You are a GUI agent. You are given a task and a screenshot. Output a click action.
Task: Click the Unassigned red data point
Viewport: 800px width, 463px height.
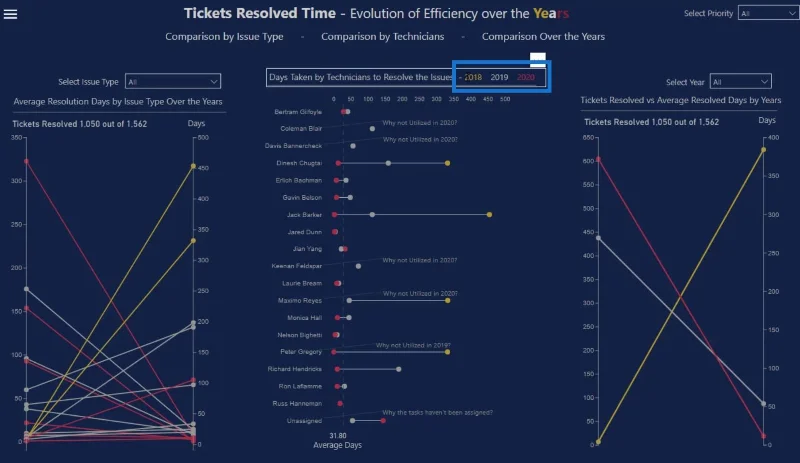point(383,421)
